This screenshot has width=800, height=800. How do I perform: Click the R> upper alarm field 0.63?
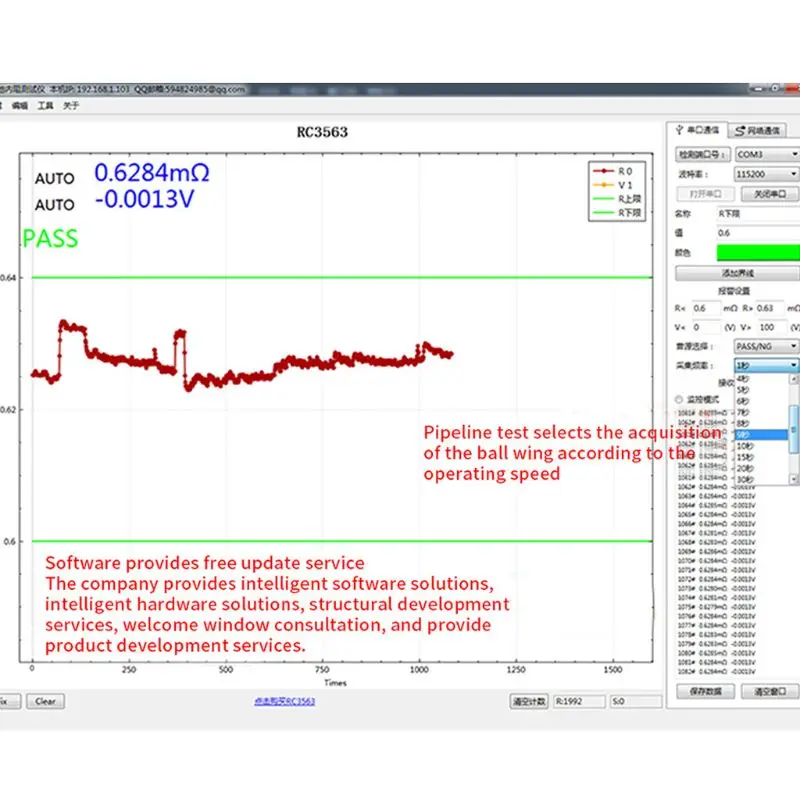[x=769, y=308]
